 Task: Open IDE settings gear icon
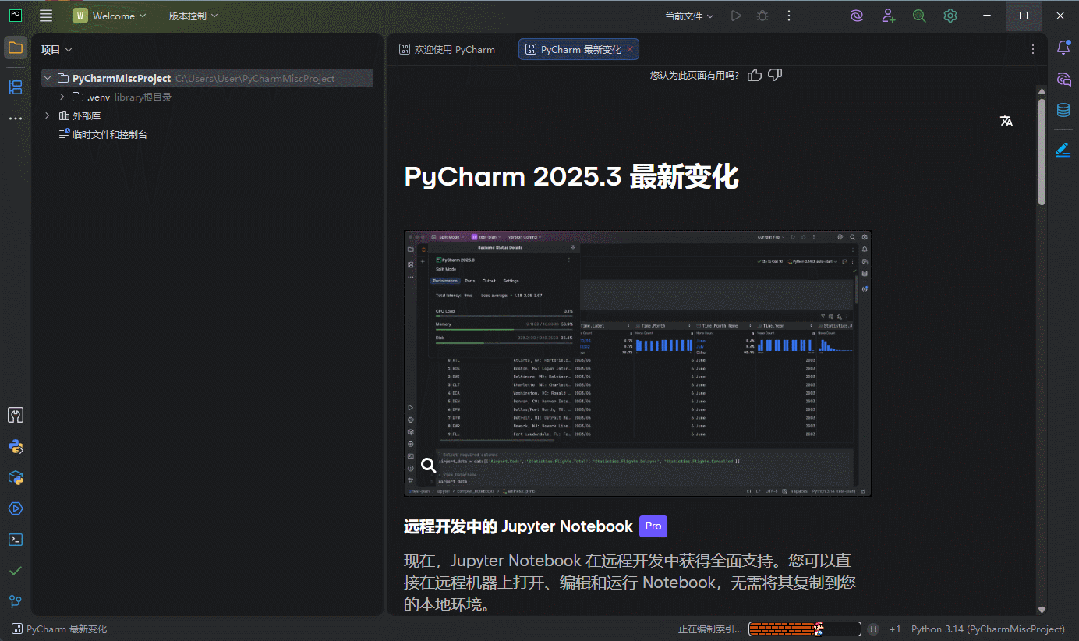[x=950, y=15]
